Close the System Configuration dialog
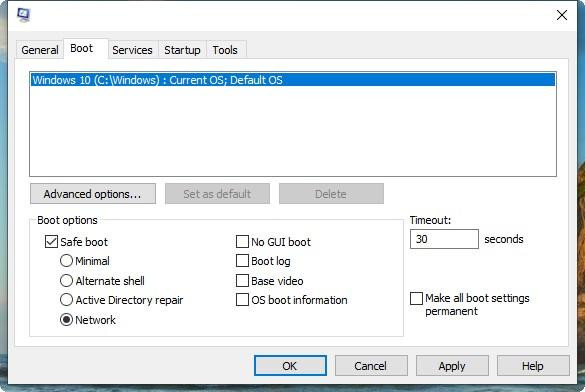 pos(561,15)
